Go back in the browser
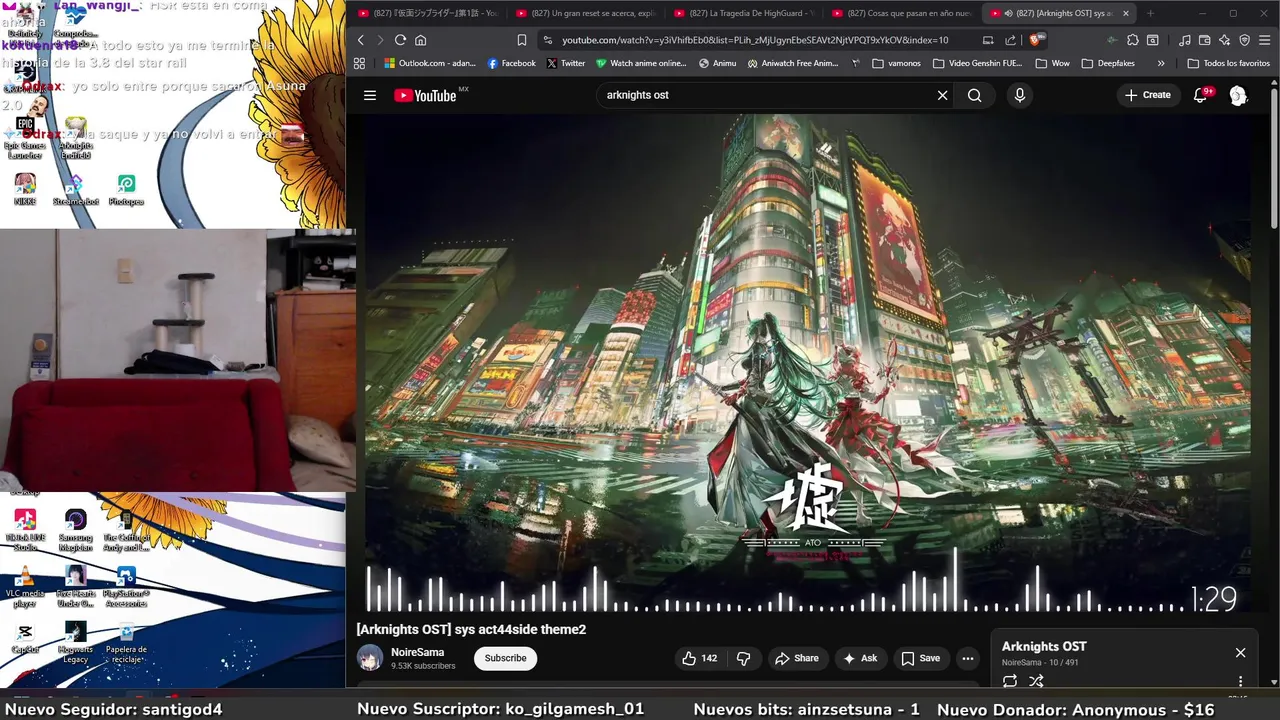 pyautogui.click(x=361, y=40)
